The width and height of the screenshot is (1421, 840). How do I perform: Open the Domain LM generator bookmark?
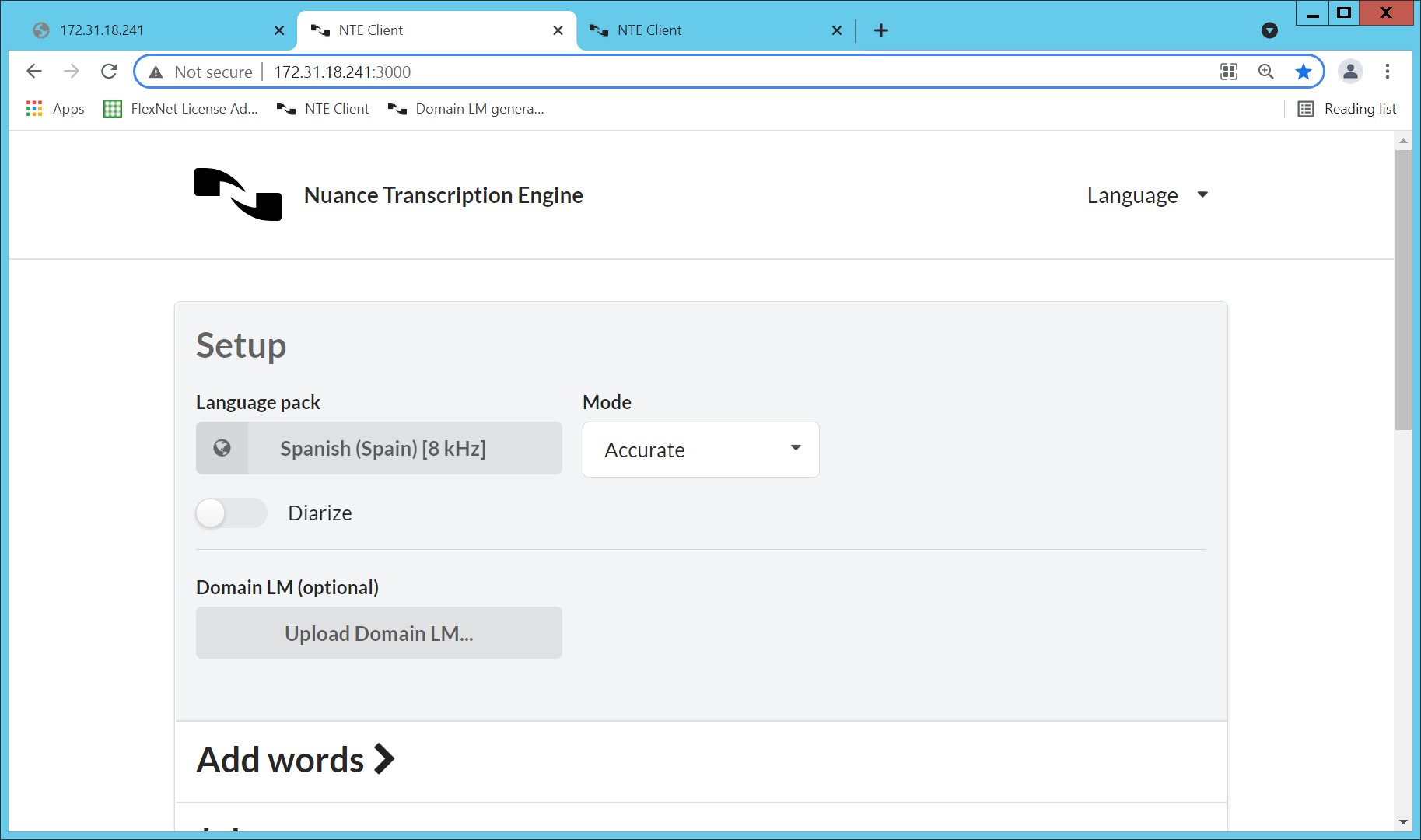click(x=465, y=109)
